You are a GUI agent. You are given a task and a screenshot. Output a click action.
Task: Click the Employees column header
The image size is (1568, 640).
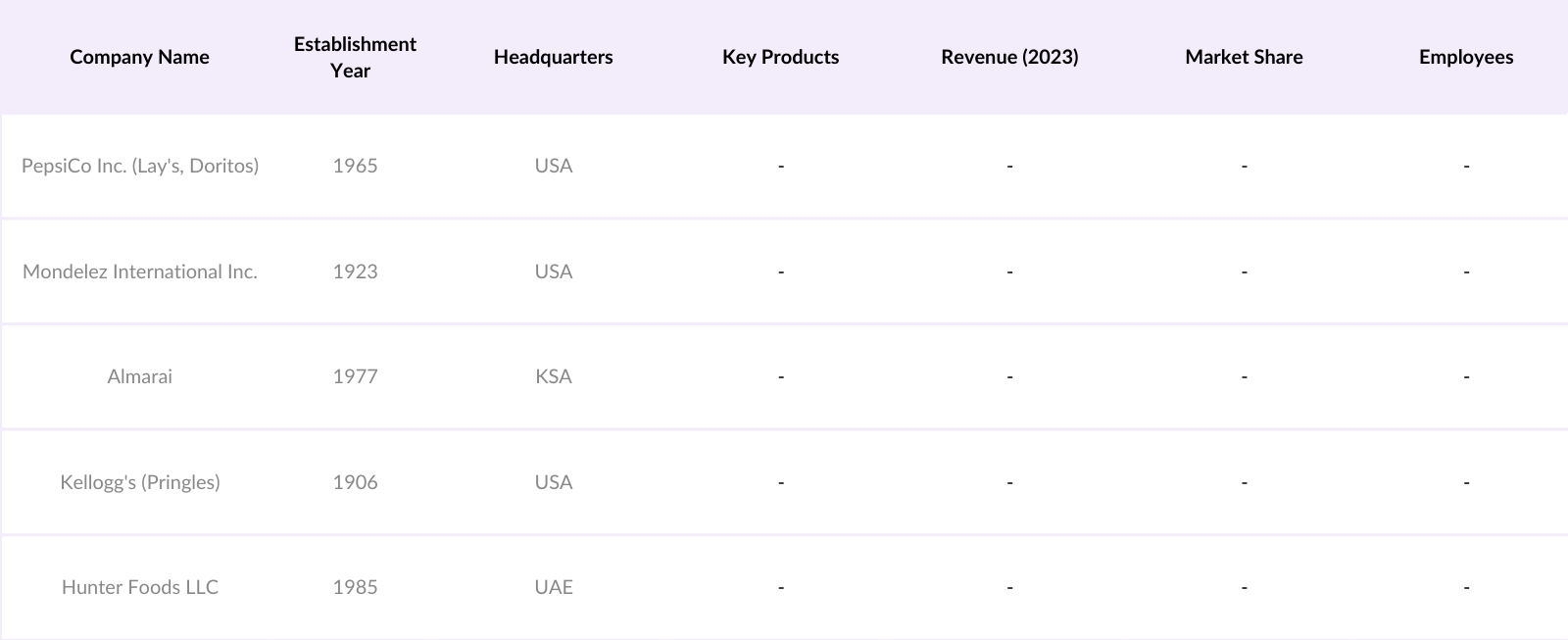[1466, 57]
